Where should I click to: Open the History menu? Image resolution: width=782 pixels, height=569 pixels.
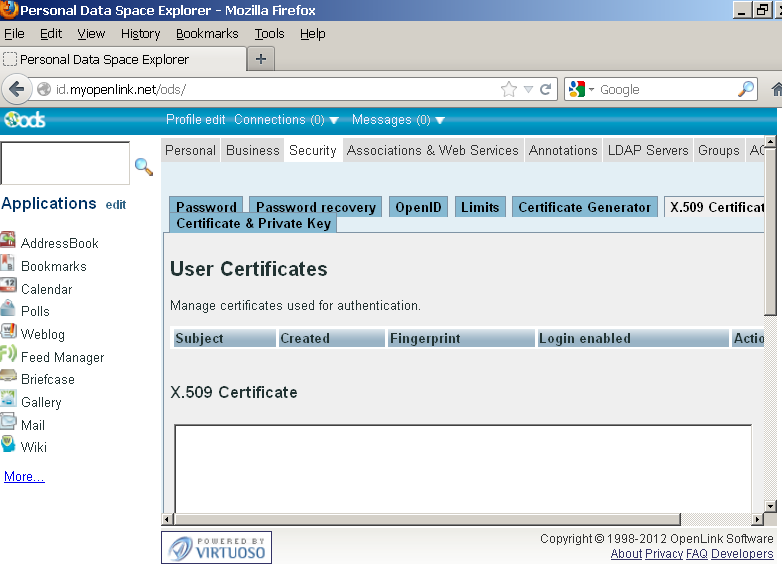tap(140, 33)
